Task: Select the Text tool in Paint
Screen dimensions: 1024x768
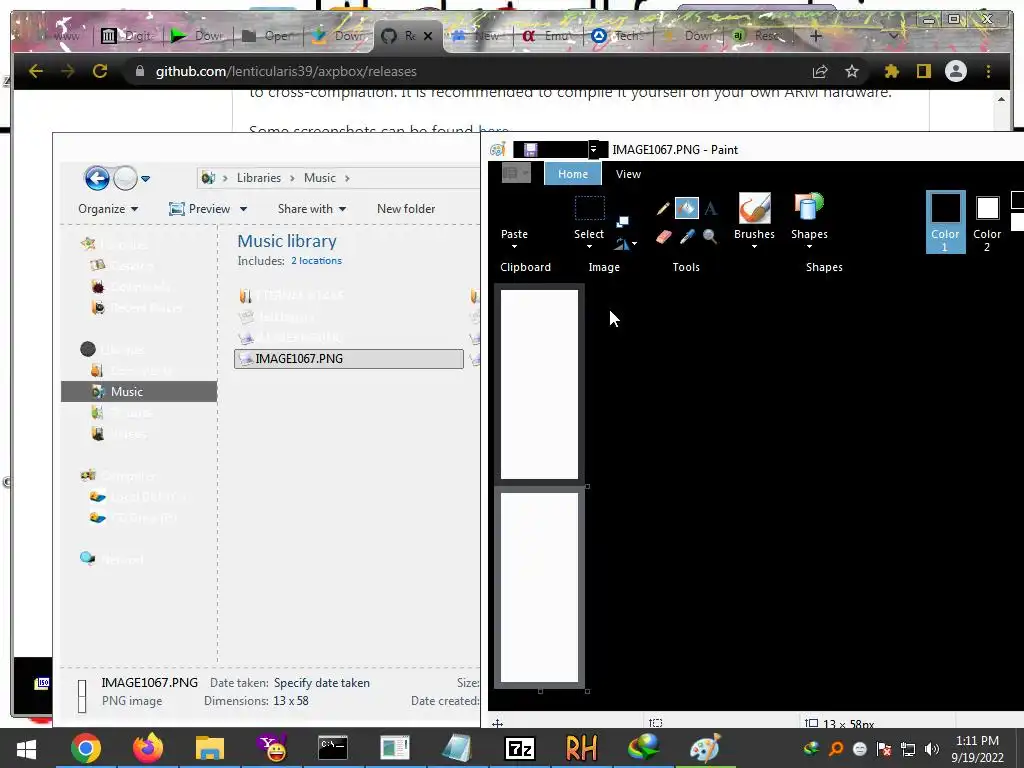Action: point(711,208)
